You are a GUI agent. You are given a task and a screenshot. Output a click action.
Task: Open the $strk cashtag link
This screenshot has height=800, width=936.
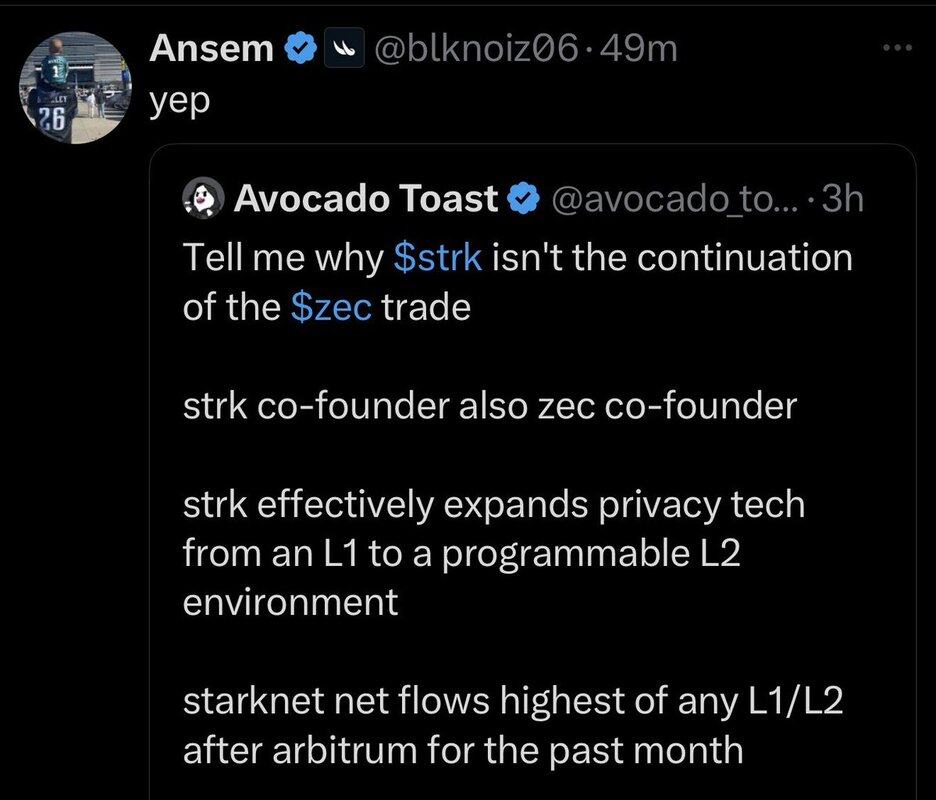(438, 258)
